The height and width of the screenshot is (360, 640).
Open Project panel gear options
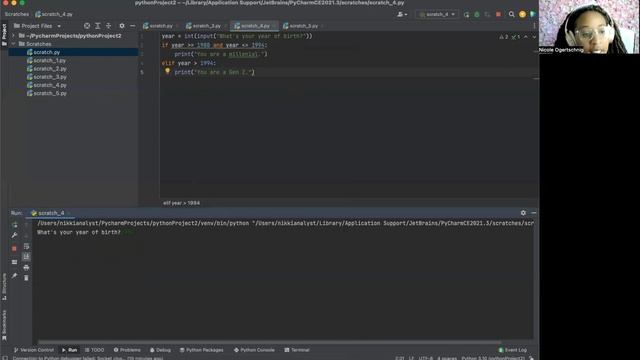click(x=122, y=26)
